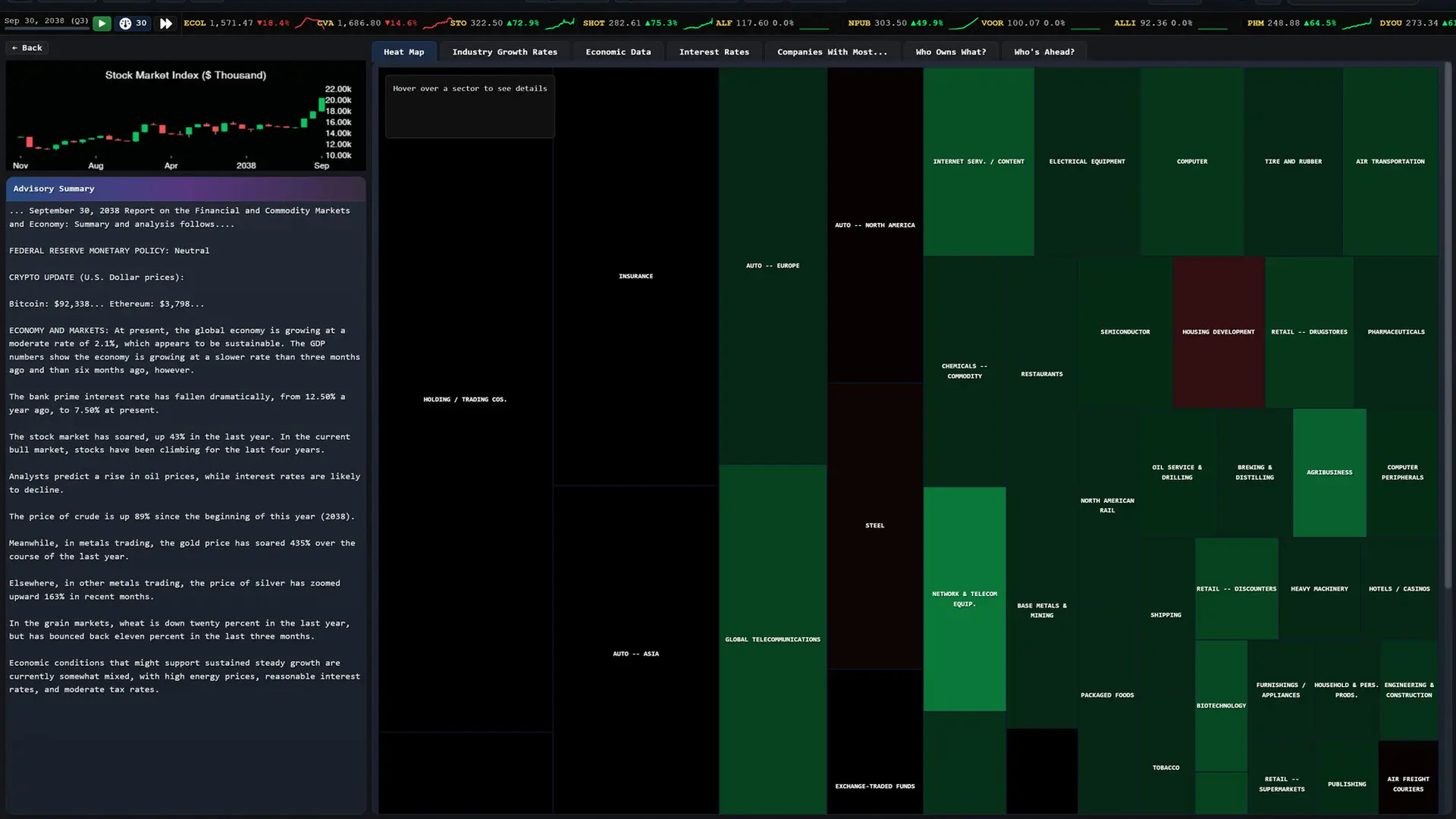Click the Agribusiness sector tile
Viewport: 1456px width, 819px height.
[1329, 472]
